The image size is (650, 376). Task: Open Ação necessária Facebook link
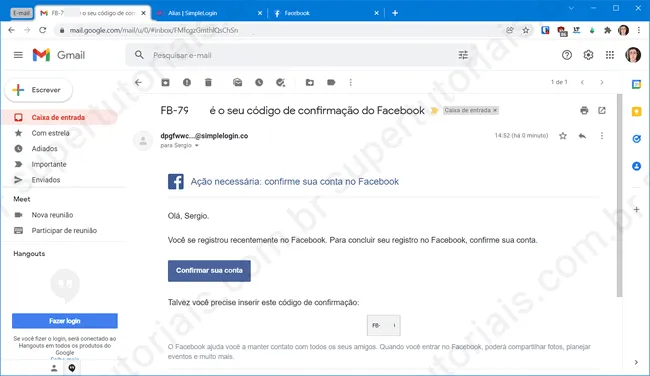(x=295, y=182)
